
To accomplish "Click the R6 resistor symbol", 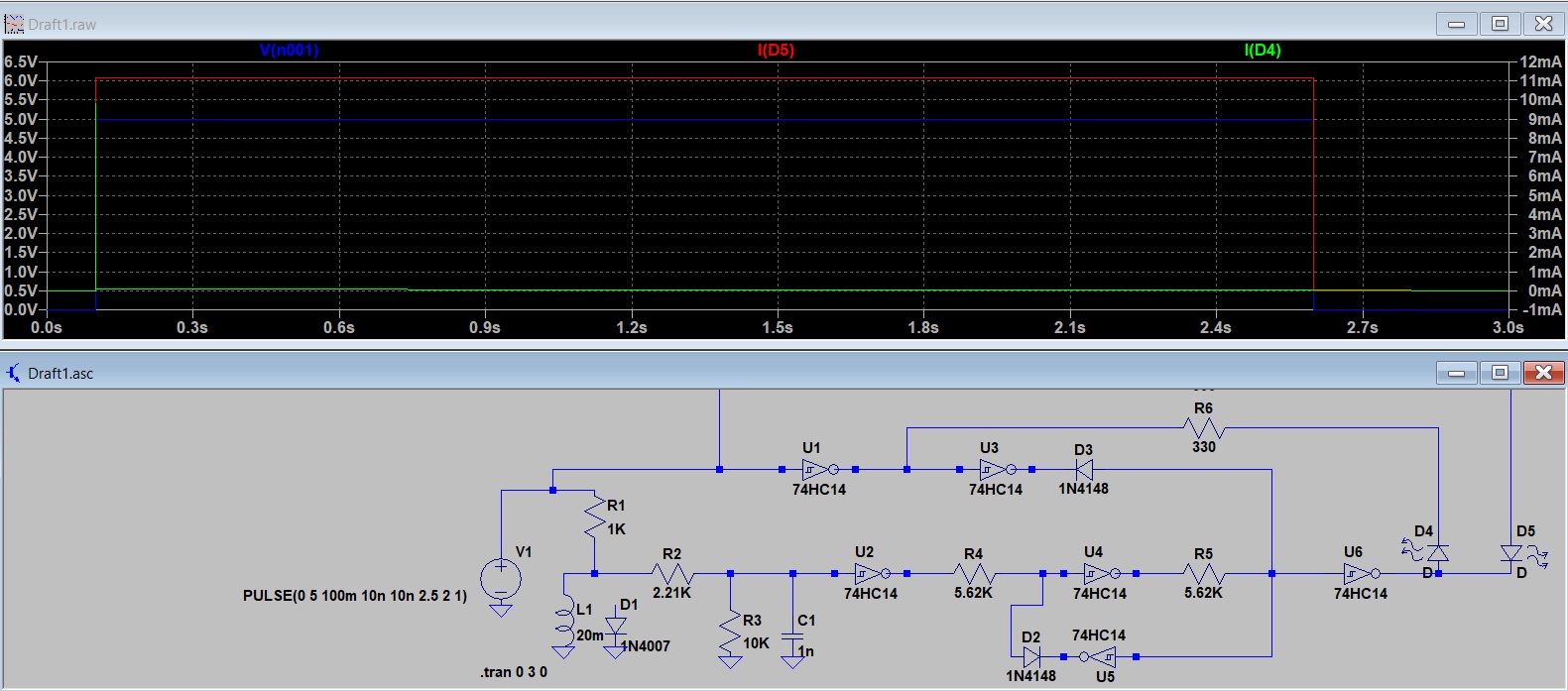I will pyautogui.click(x=1203, y=428).
